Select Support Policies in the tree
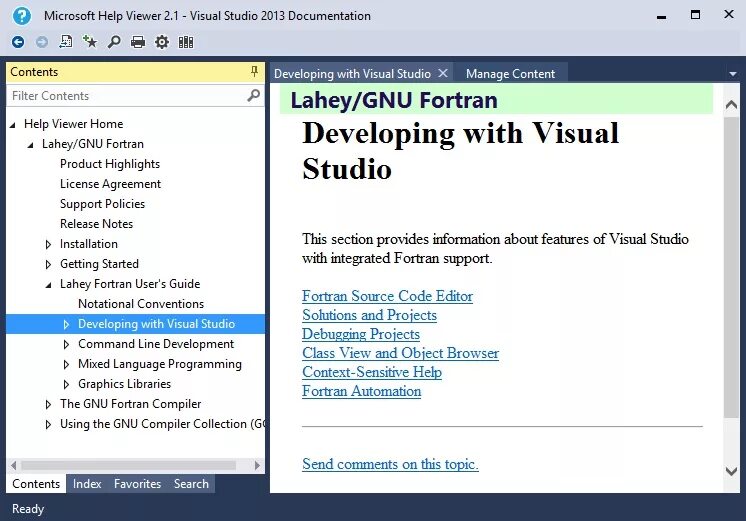This screenshot has width=746, height=521. click(x=102, y=204)
